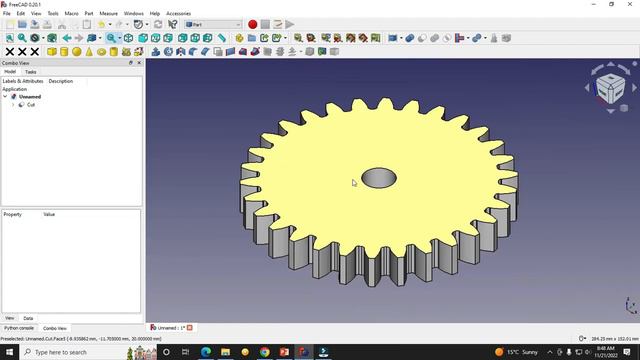The width and height of the screenshot is (640, 360).
Task: Click the What's This help cursor icon
Action: [x=172, y=24]
